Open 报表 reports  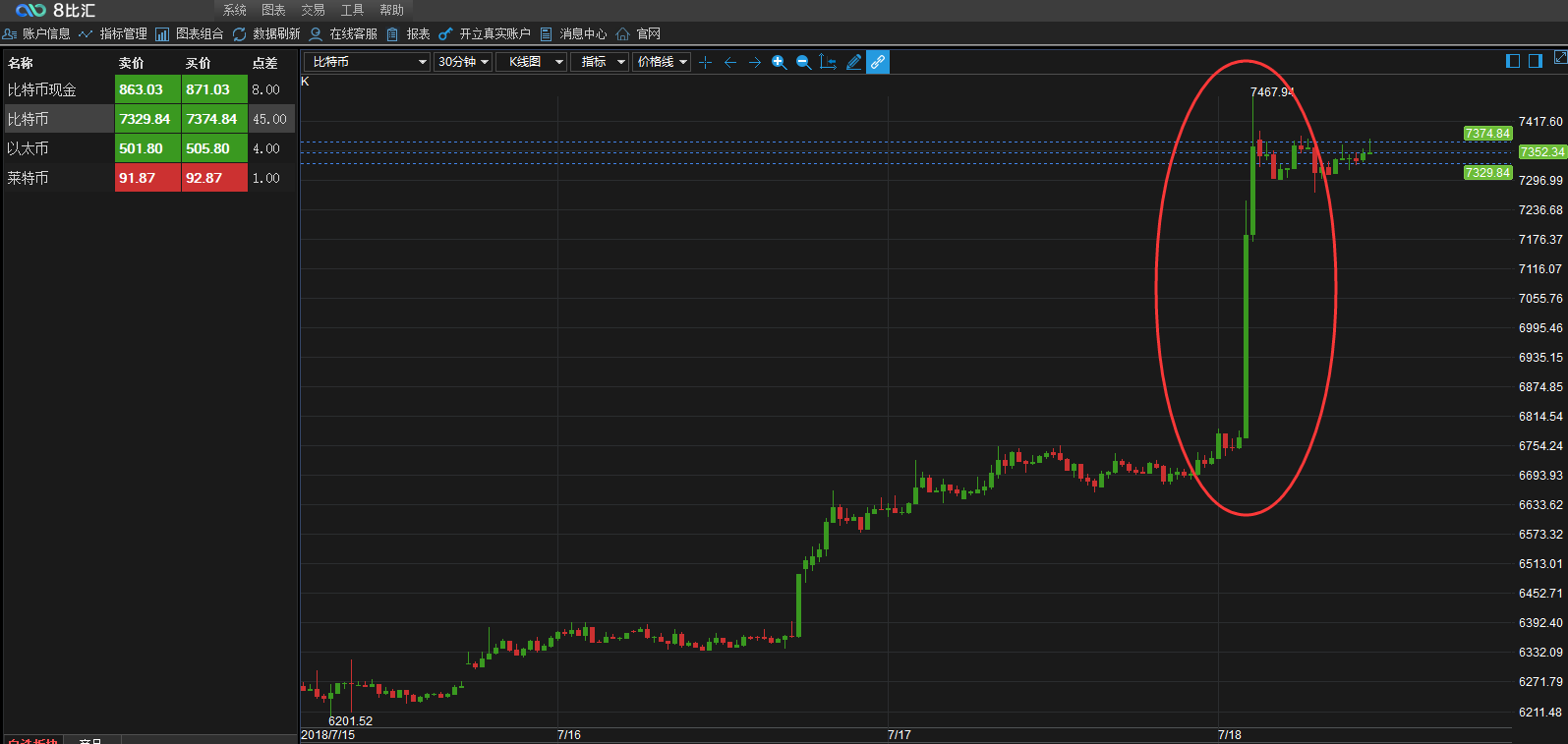pyautogui.click(x=408, y=33)
